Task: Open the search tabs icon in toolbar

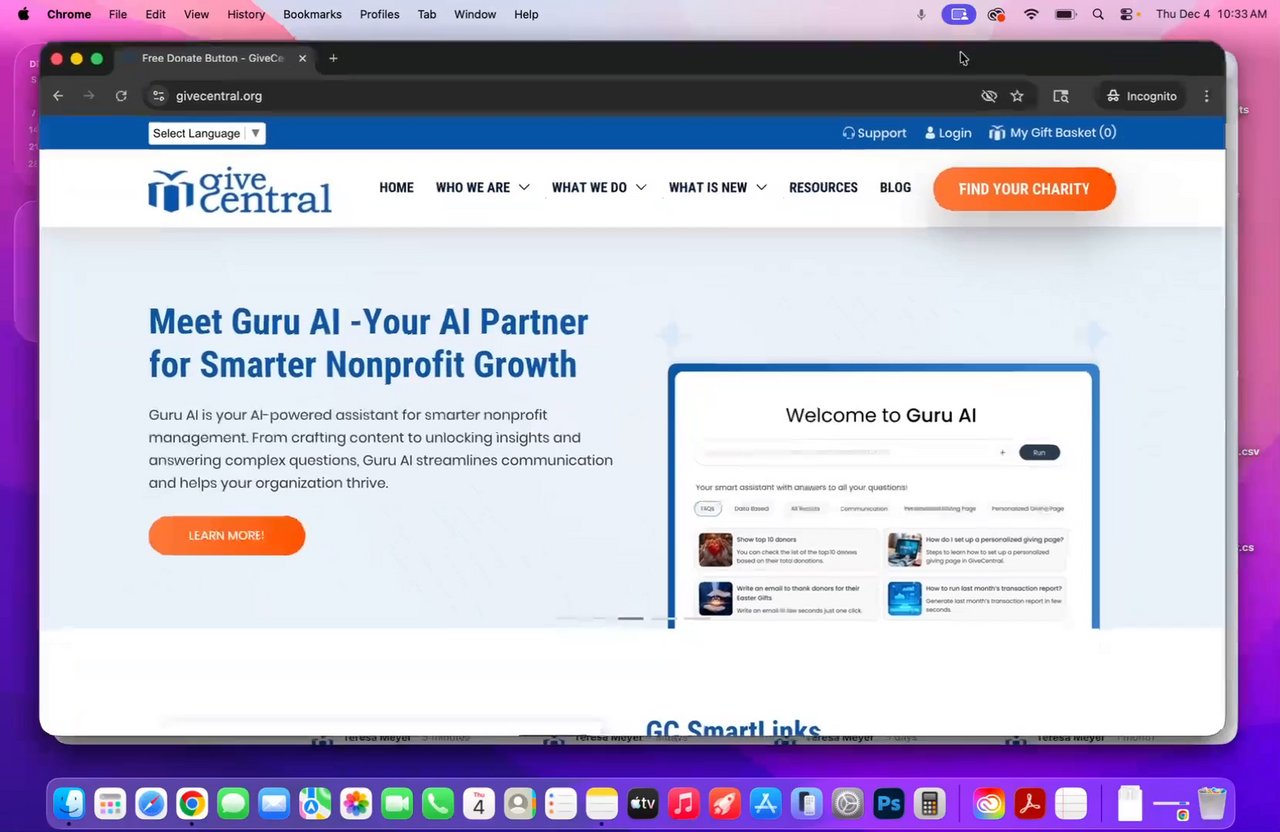Action: tap(1061, 96)
